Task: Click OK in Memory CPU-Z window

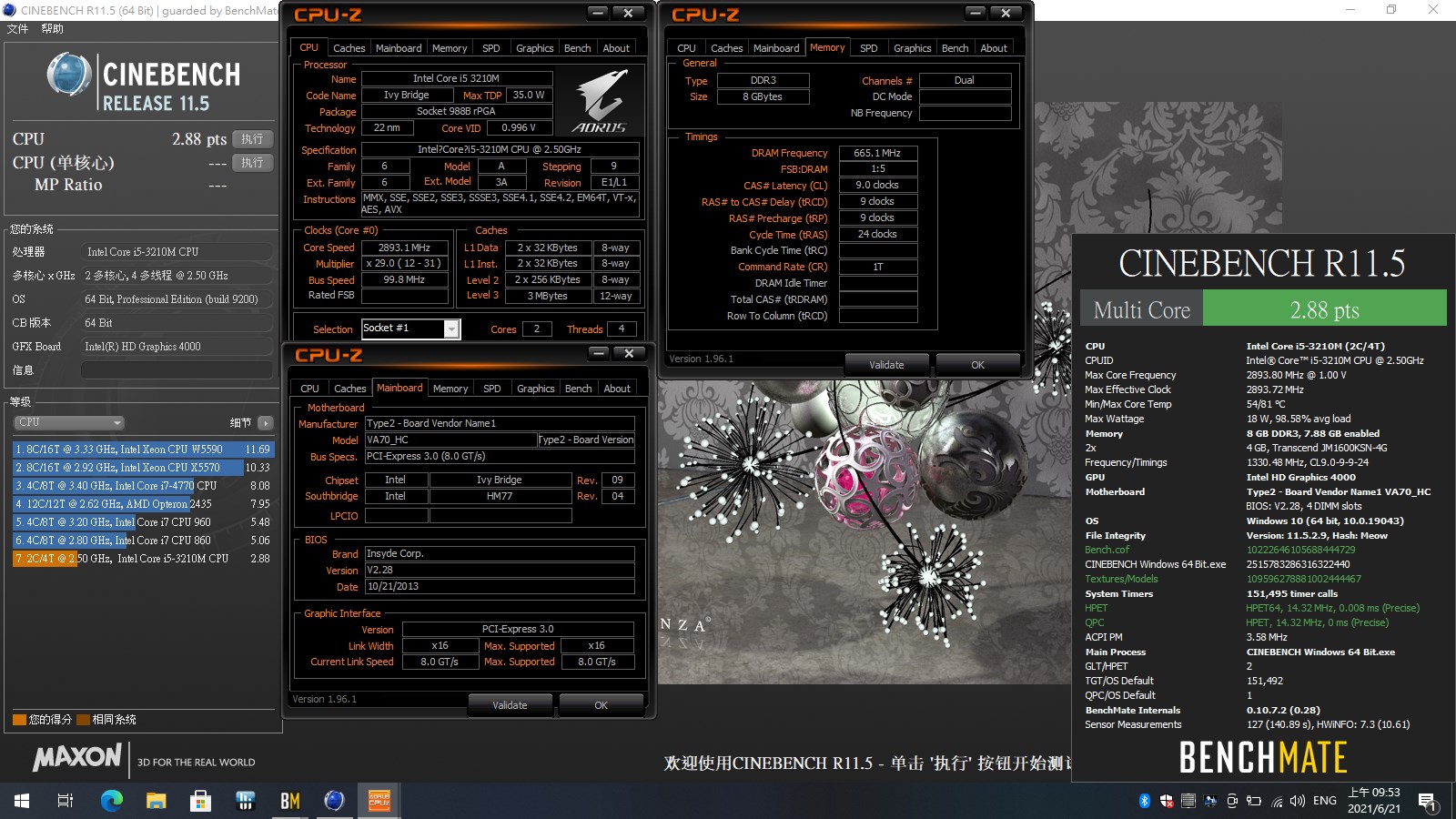Action: coord(977,365)
